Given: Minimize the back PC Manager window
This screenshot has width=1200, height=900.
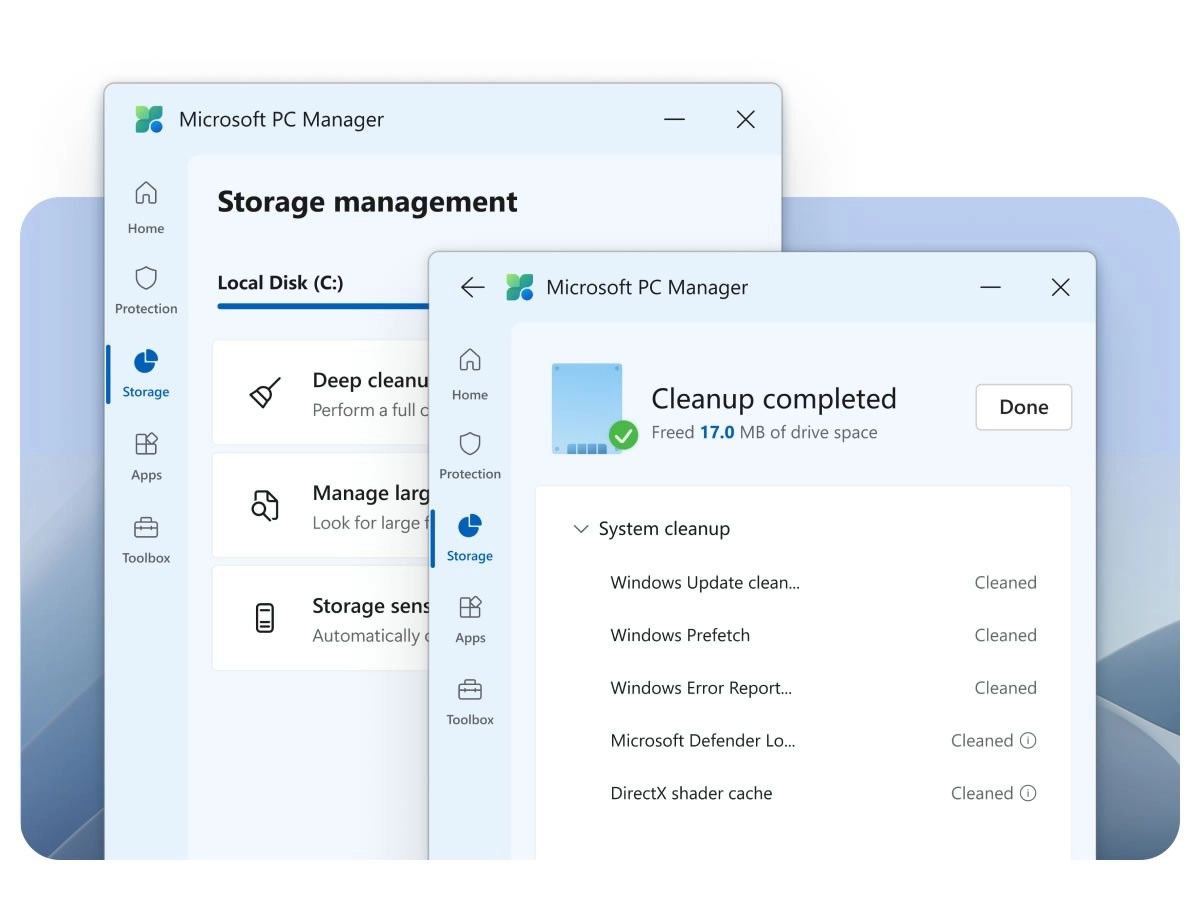Looking at the screenshot, I should pyautogui.click(x=675, y=120).
